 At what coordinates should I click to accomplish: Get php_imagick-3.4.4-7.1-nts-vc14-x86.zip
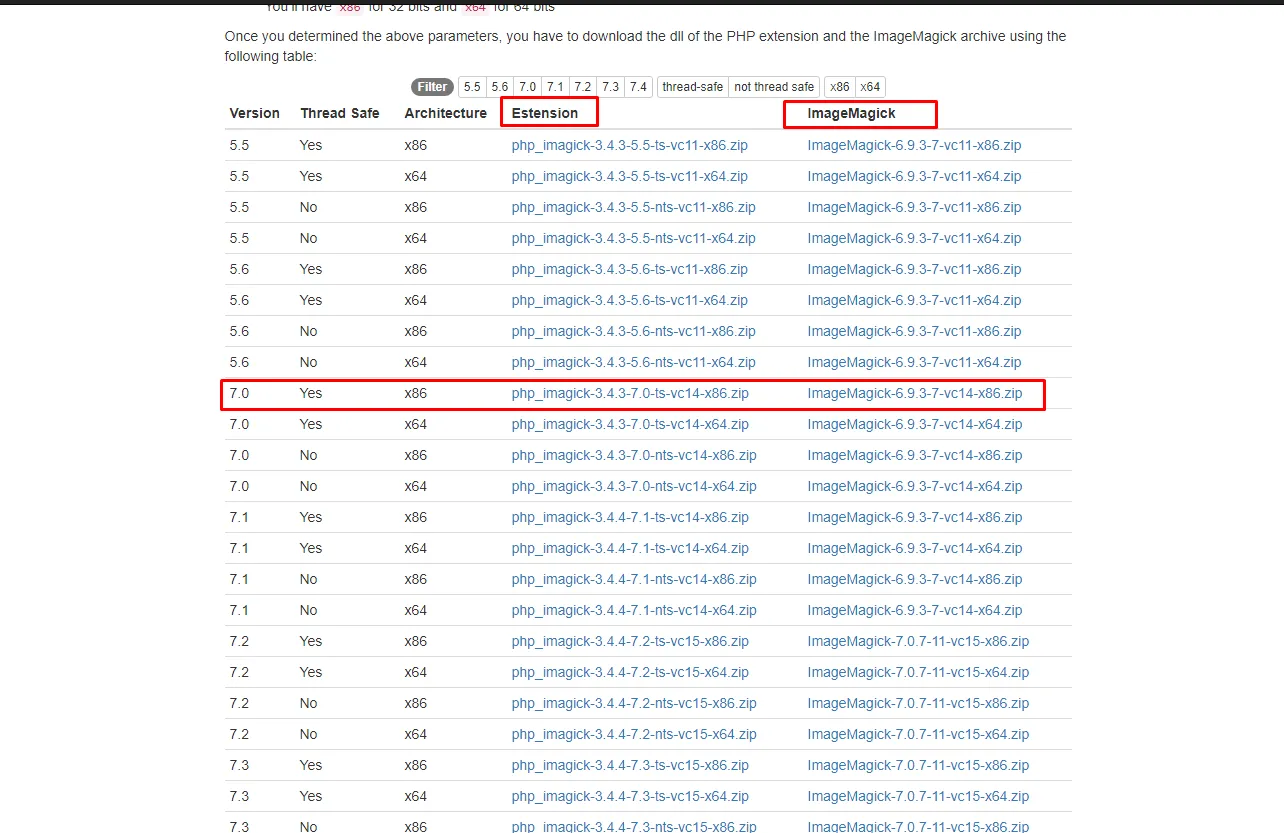click(634, 579)
